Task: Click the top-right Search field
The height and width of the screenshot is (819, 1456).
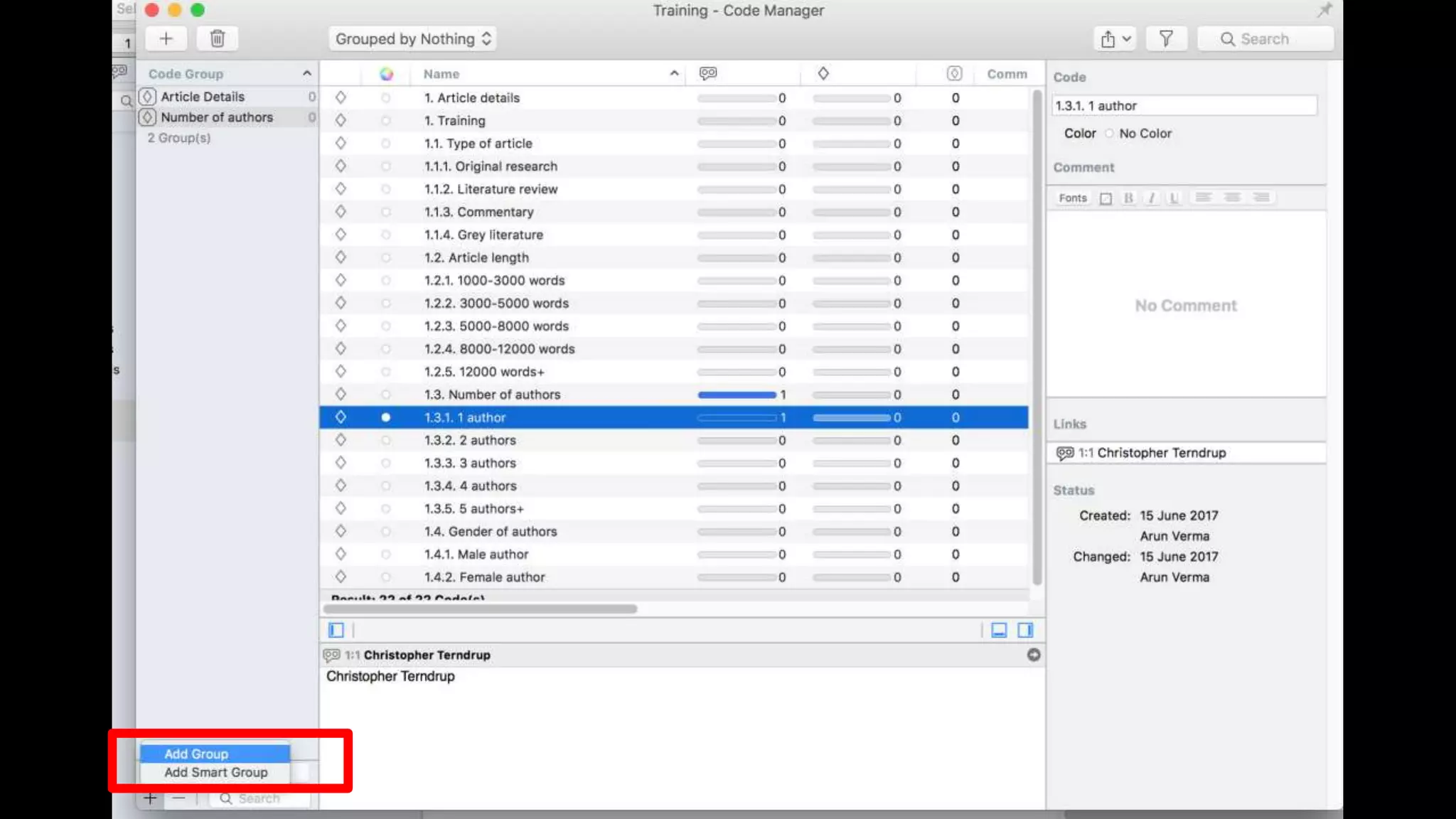Action: click(1265, 38)
